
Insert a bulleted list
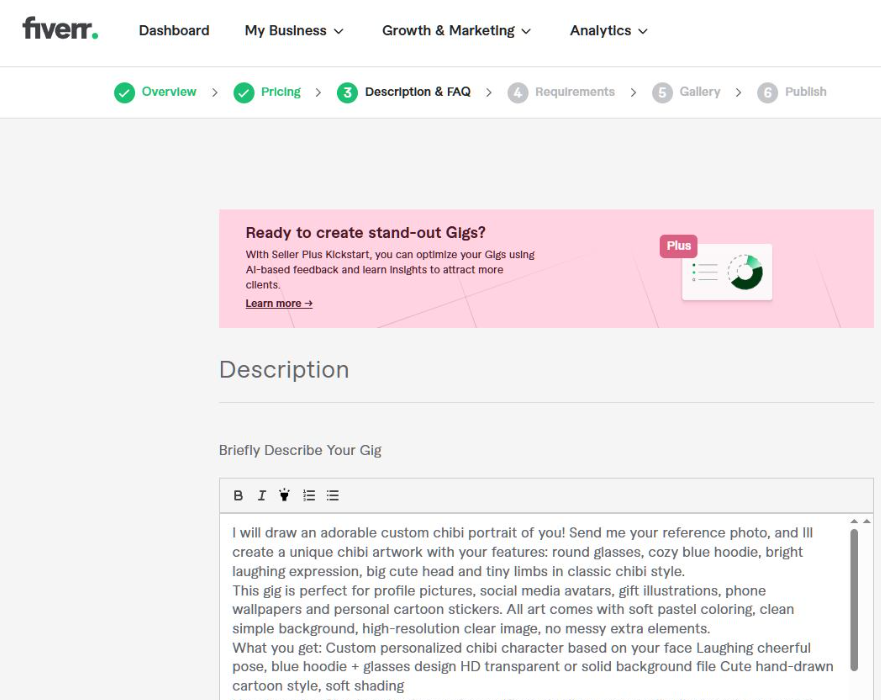333,496
